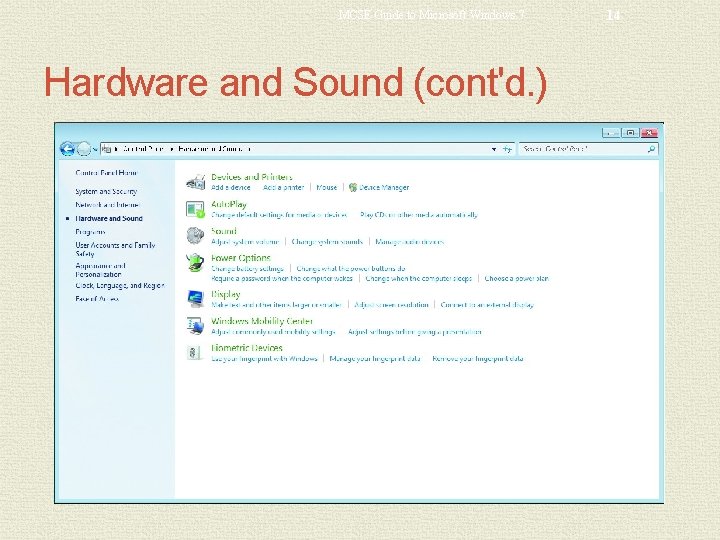Screen dimensions: 720x540
Task: Click the Search Control Panel field
Action: (x=588, y=149)
